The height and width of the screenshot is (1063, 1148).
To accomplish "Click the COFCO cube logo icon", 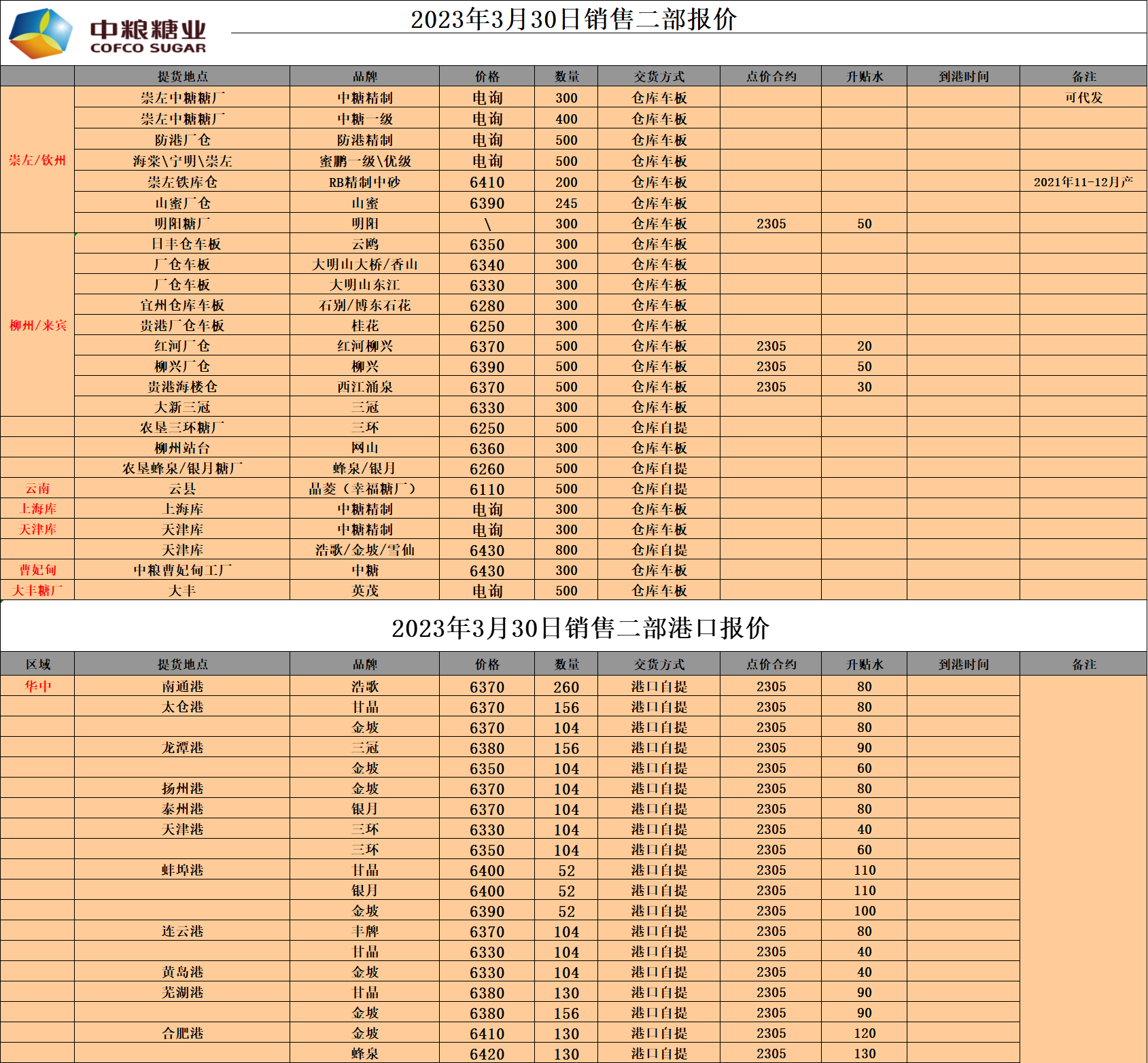I will tap(41, 33).
